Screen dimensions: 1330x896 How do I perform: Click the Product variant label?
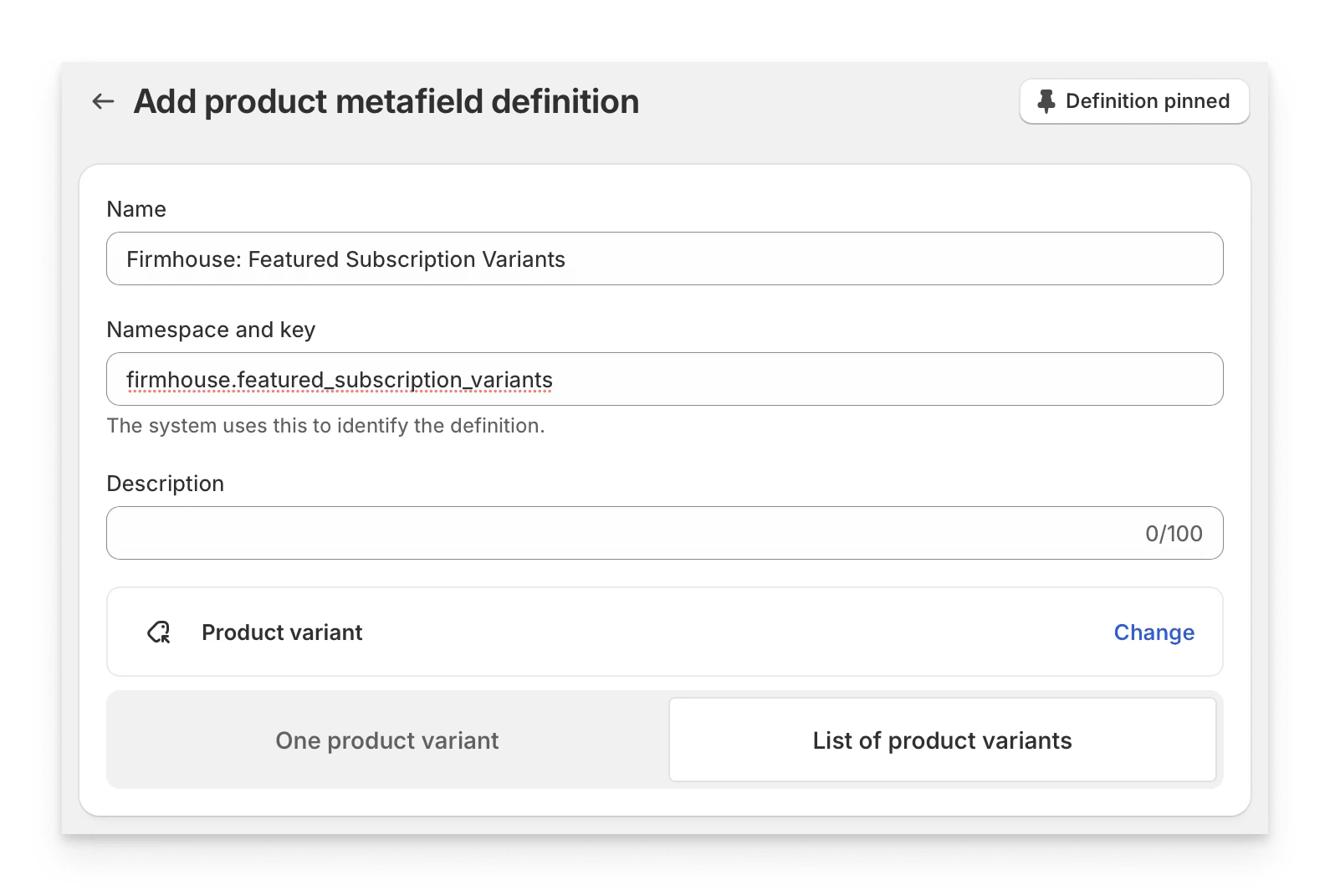[282, 632]
